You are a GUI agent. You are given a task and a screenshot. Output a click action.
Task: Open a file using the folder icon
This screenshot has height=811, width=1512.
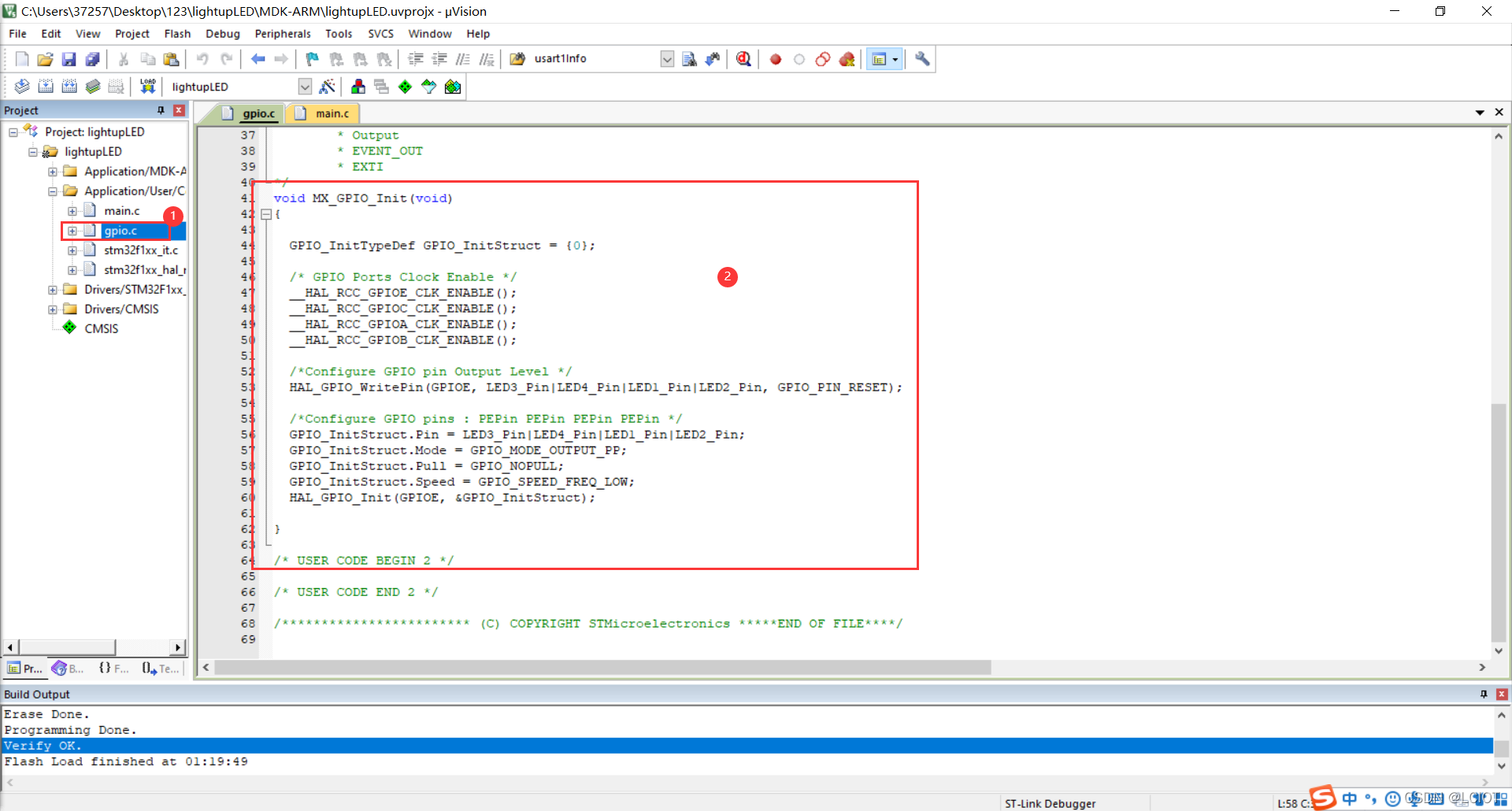(46, 59)
